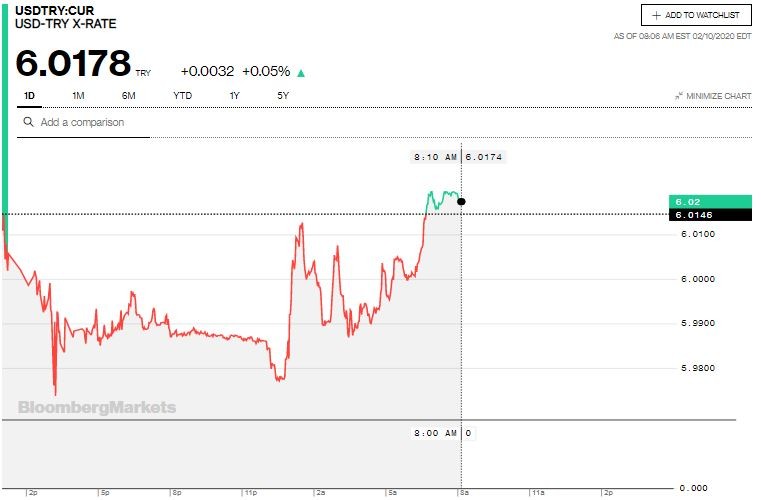Show the 6M chart range

[x=129, y=95]
